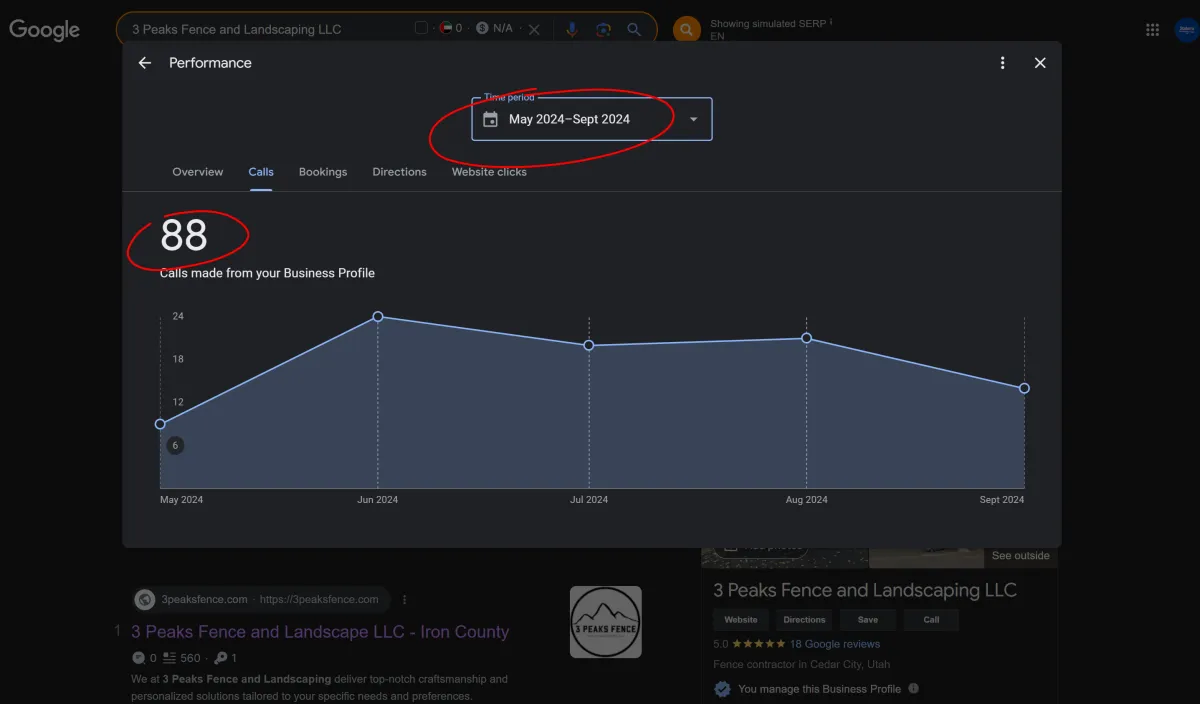Click the orange search extension button
1200x704 pixels.
(x=686, y=30)
